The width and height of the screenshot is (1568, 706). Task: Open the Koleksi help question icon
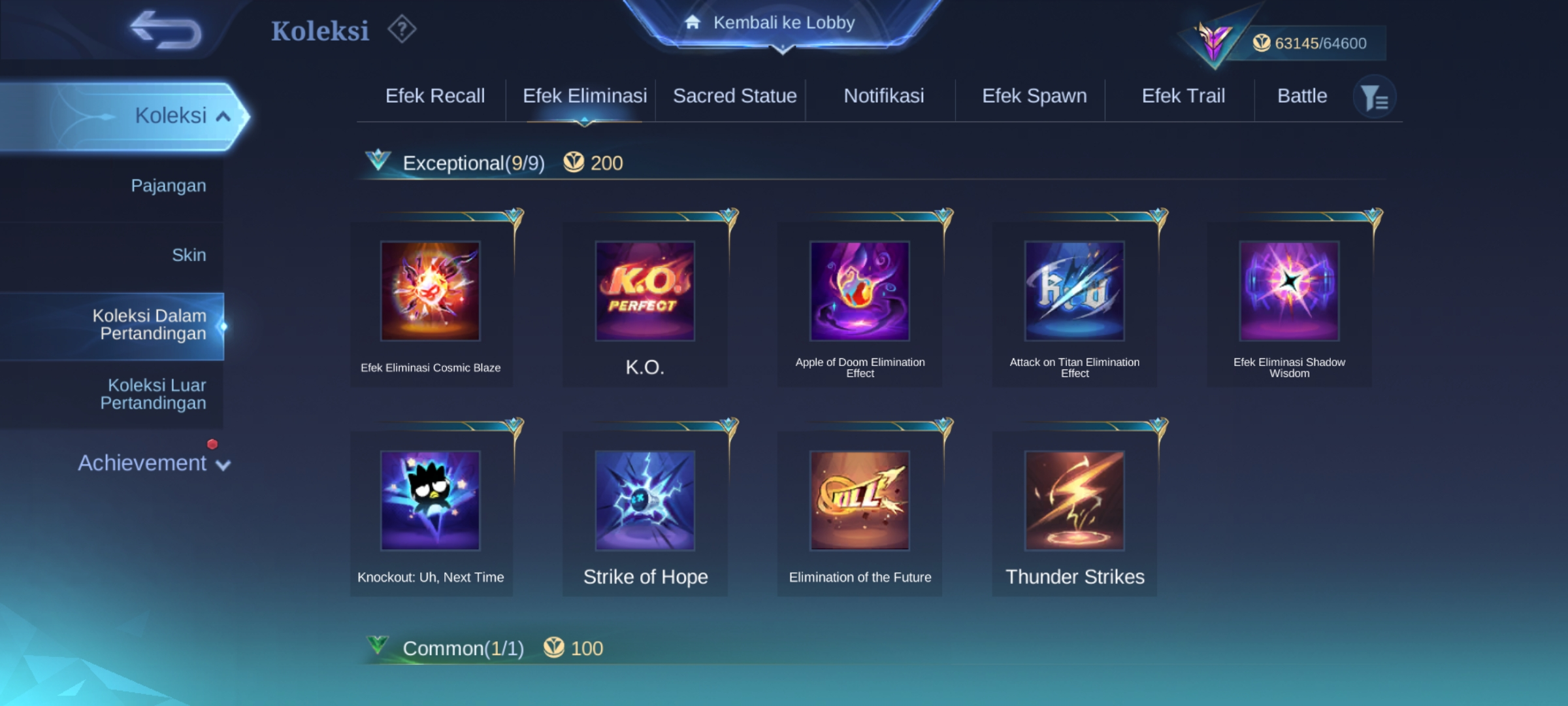click(x=402, y=29)
